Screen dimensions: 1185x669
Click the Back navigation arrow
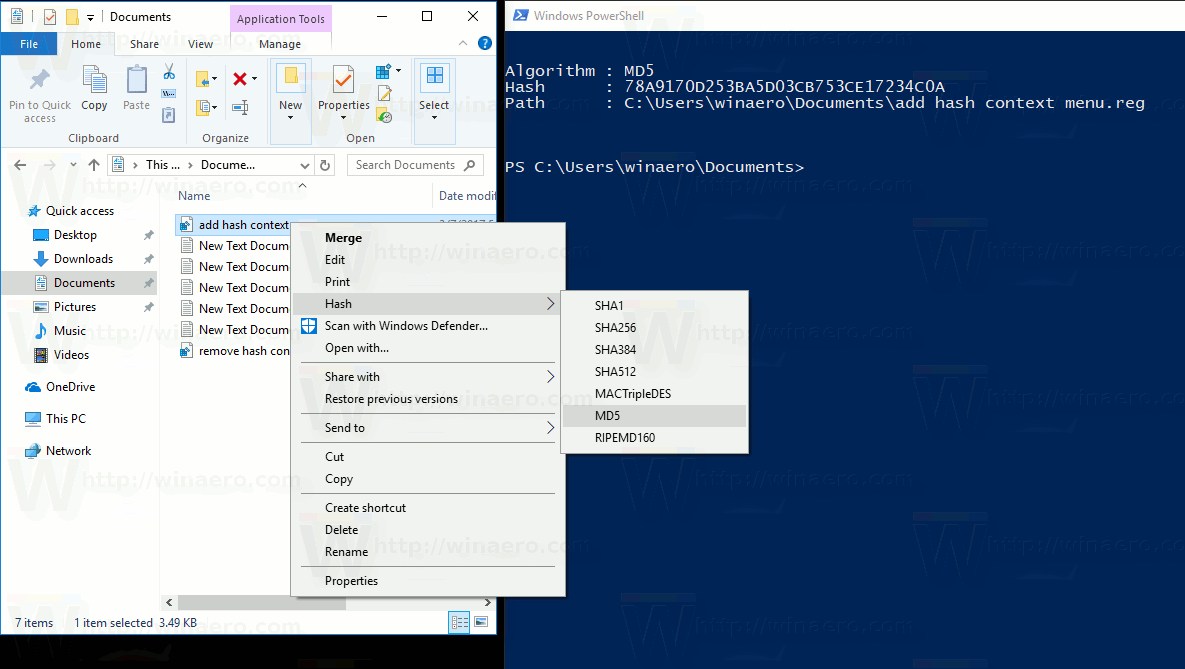[x=21, y=164]
